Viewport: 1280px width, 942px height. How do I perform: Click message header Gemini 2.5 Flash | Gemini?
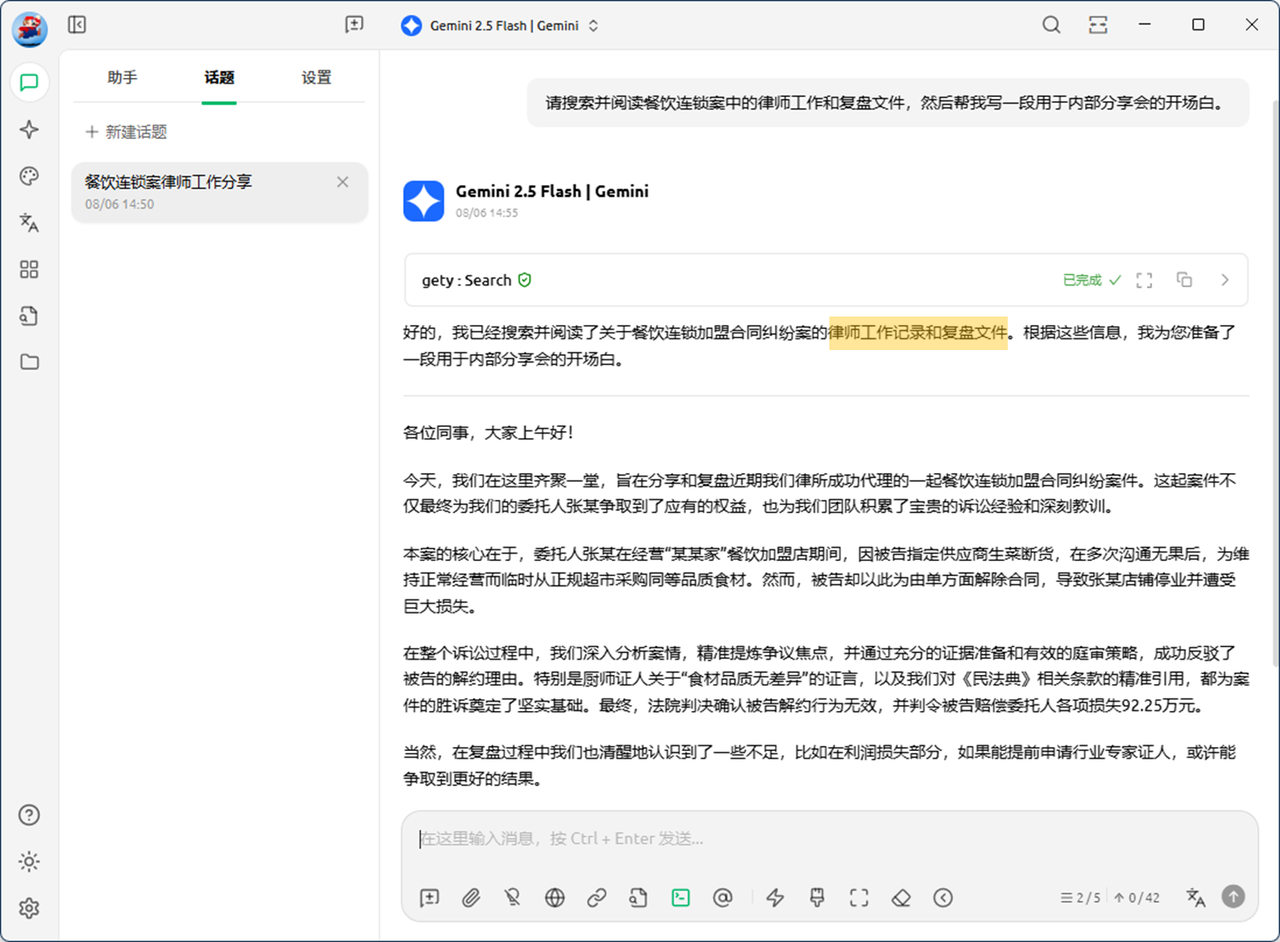click(552, 191)
